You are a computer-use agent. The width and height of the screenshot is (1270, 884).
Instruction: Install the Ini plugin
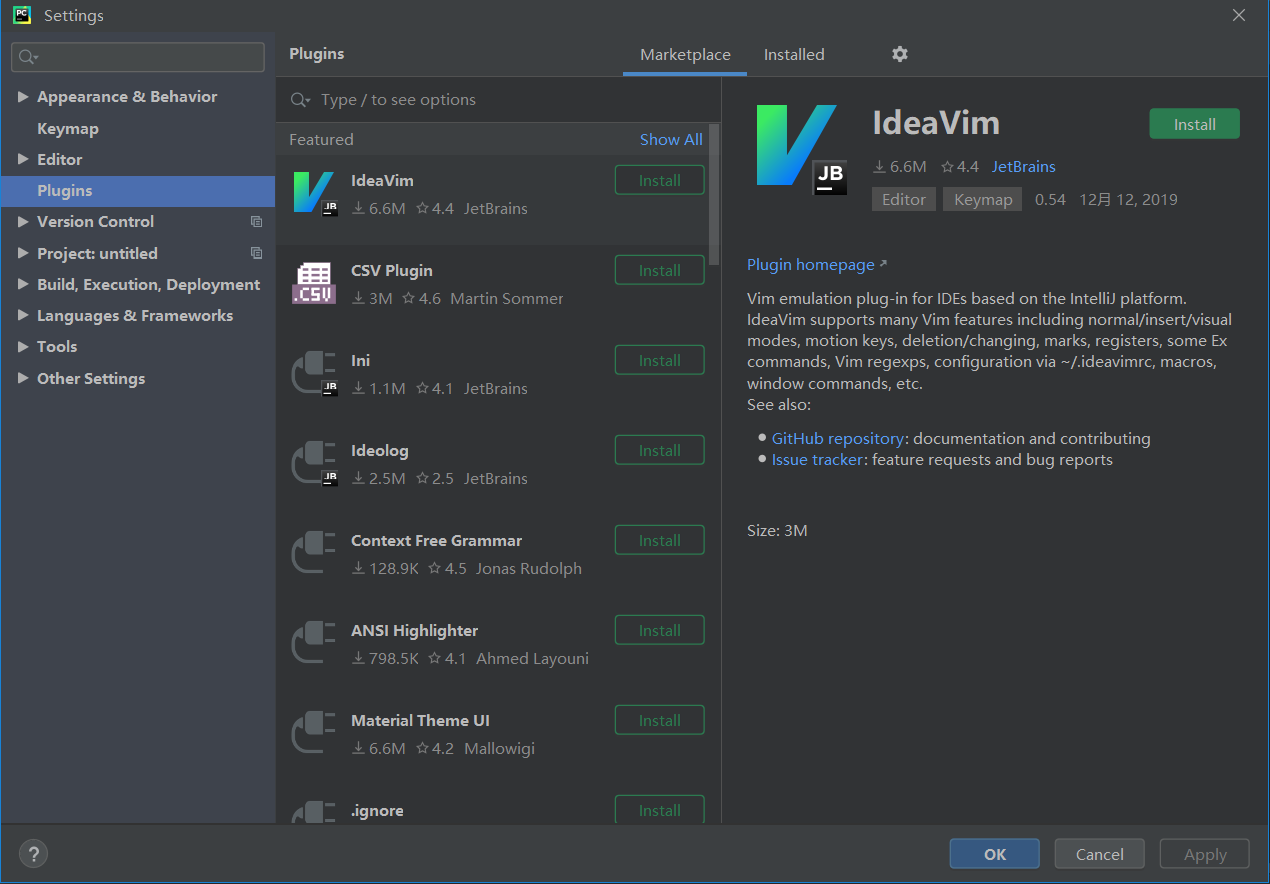(660, 360)
